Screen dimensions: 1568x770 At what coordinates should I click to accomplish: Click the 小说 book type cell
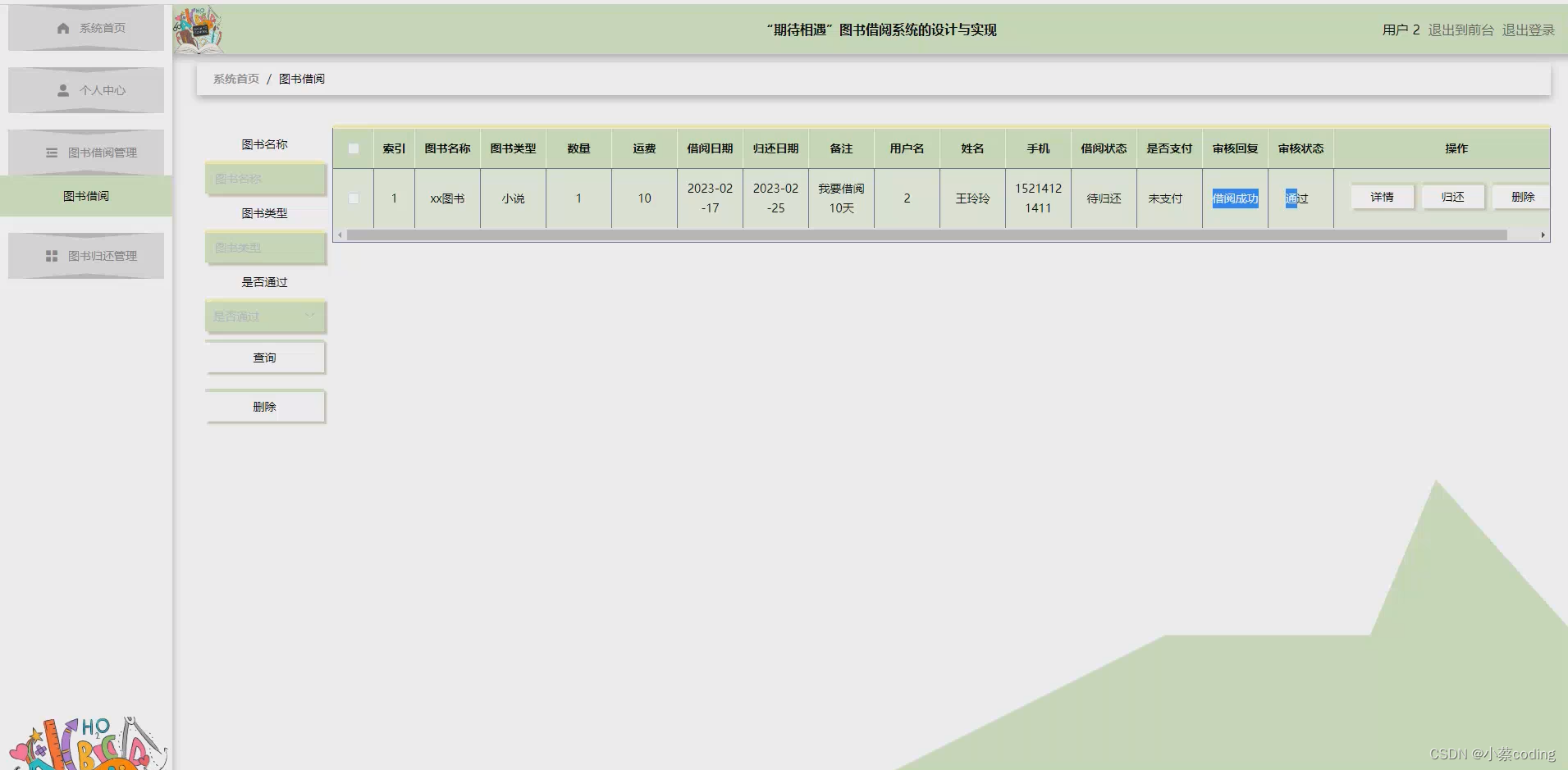[513, 198]
